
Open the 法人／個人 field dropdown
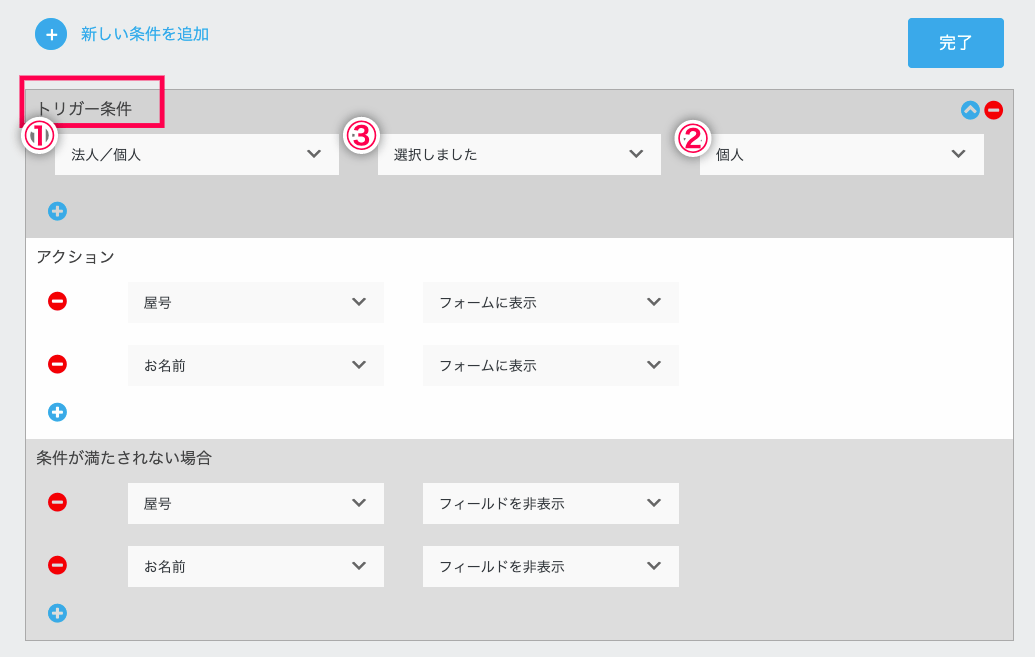click(197, 155)
